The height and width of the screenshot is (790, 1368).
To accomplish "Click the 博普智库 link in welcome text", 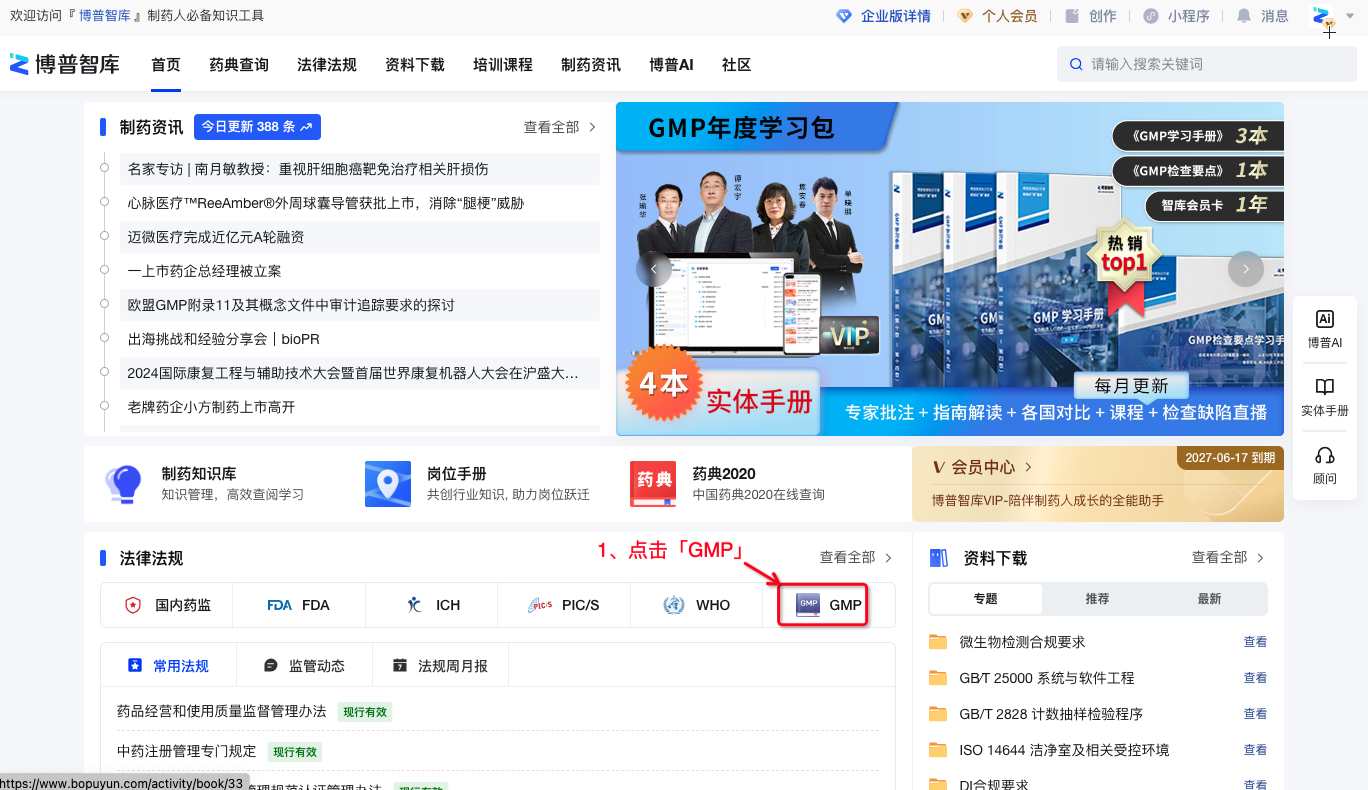I will (x=105, y=16).
